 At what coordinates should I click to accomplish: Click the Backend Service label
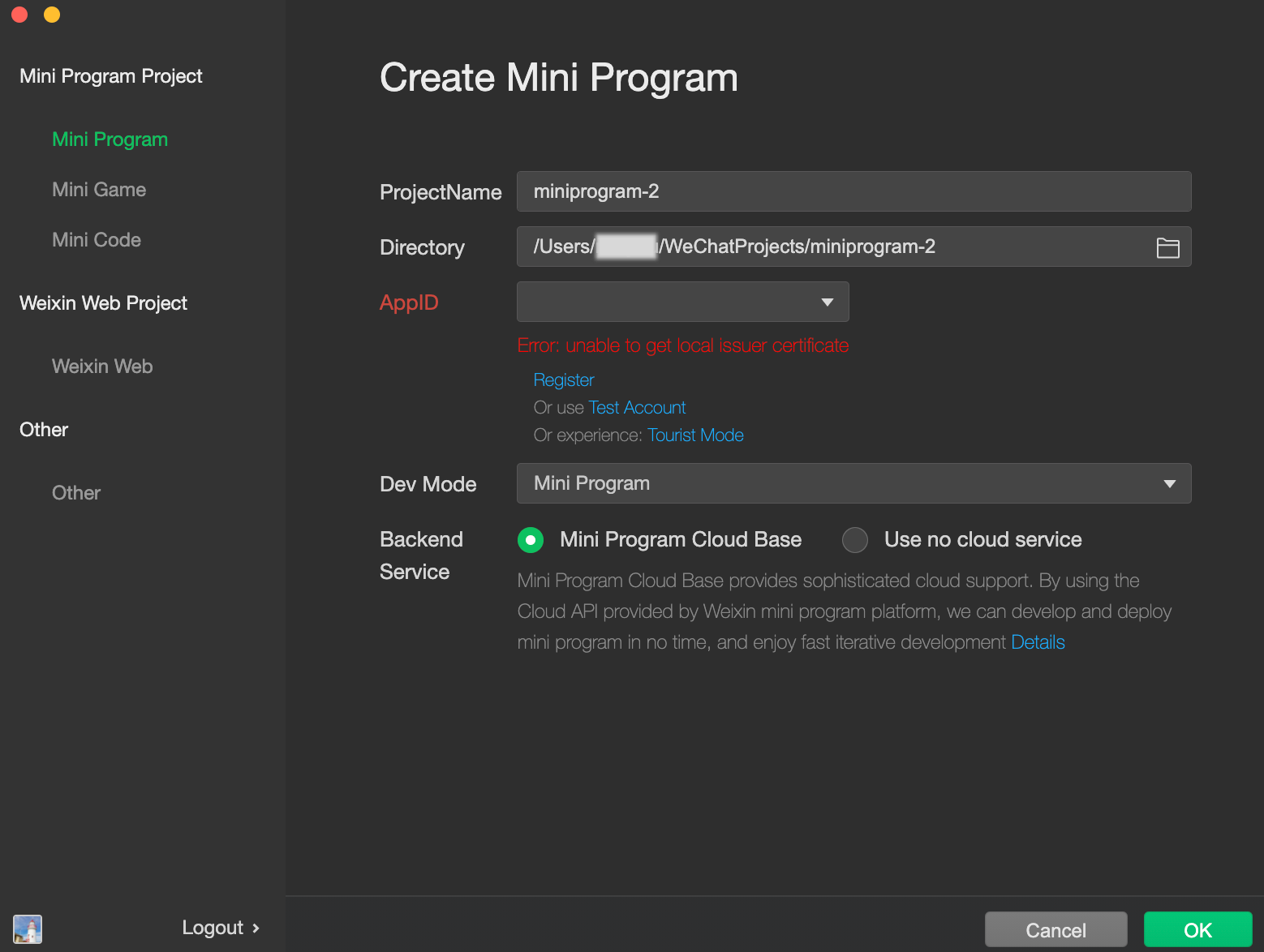point(421,555)
